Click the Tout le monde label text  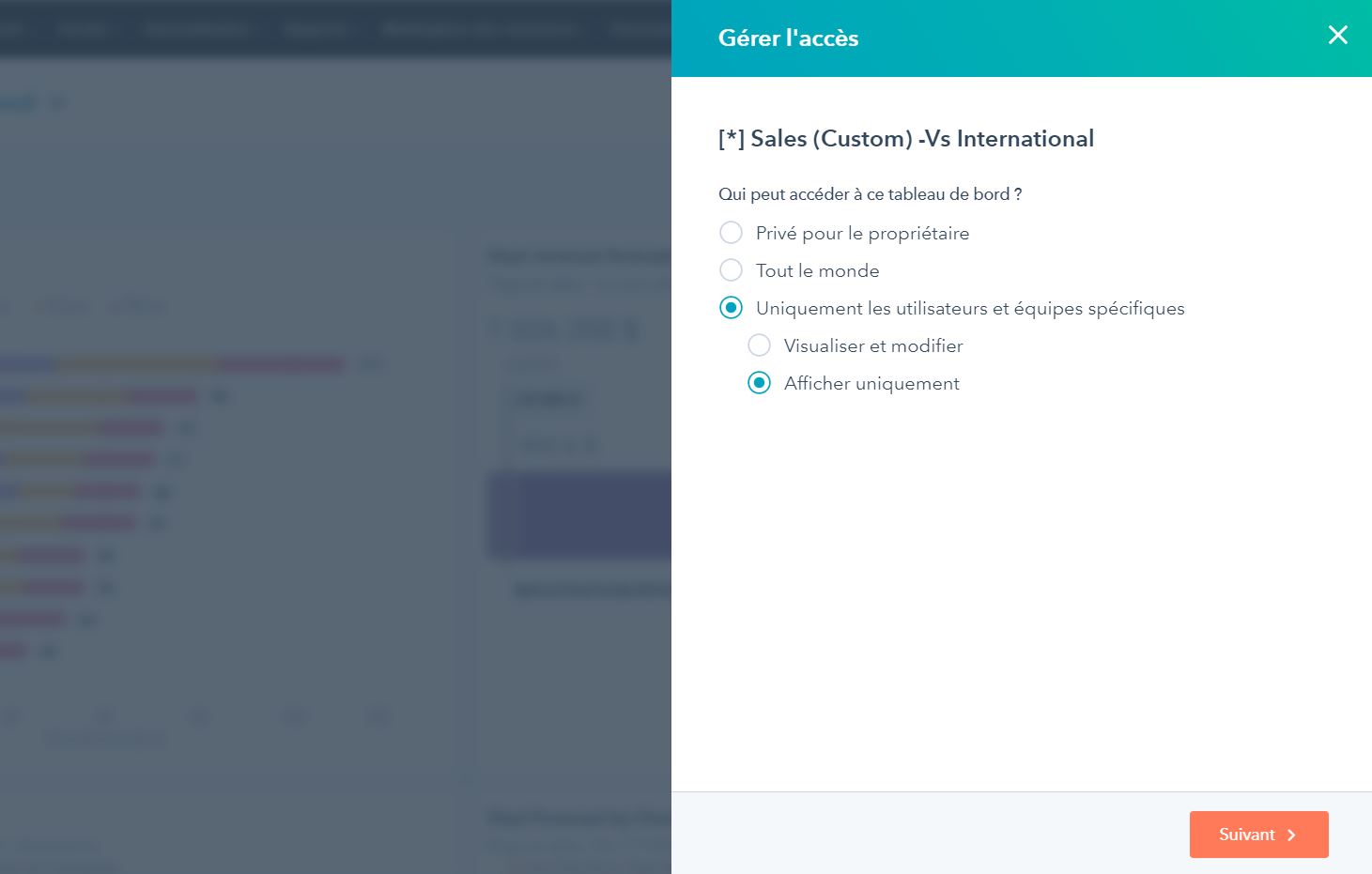[817, 270]
